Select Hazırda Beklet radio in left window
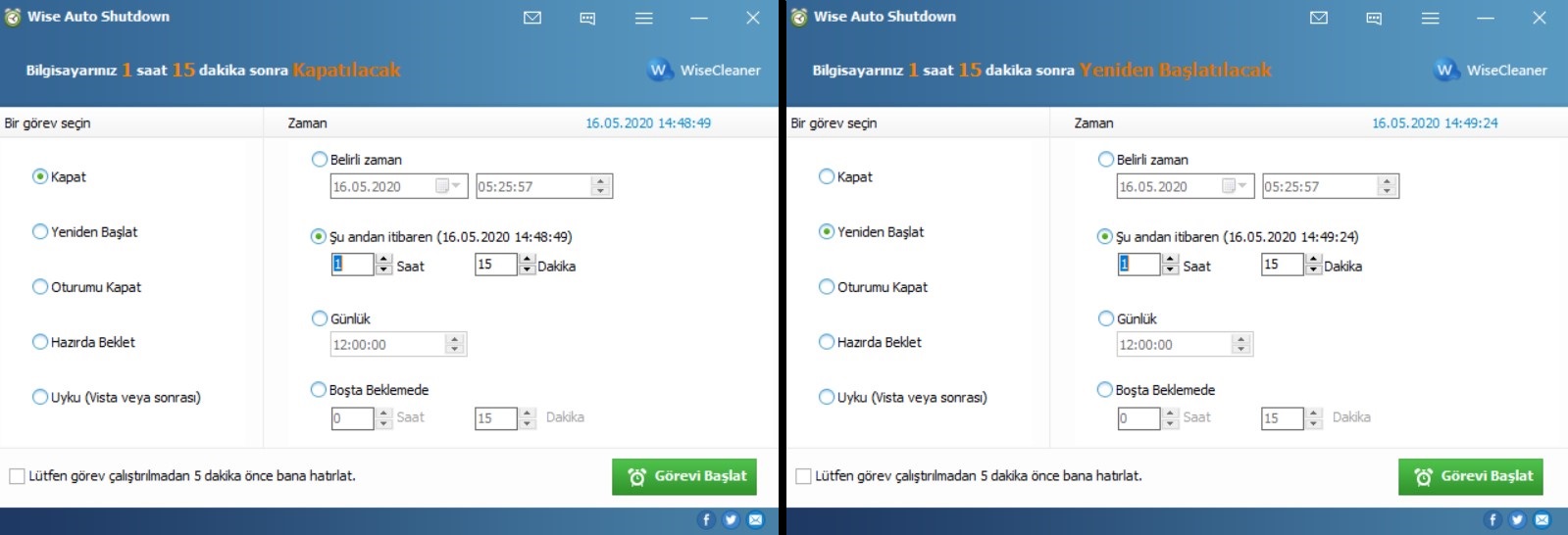Viewport: 1568px width, 535px height. 40,341
